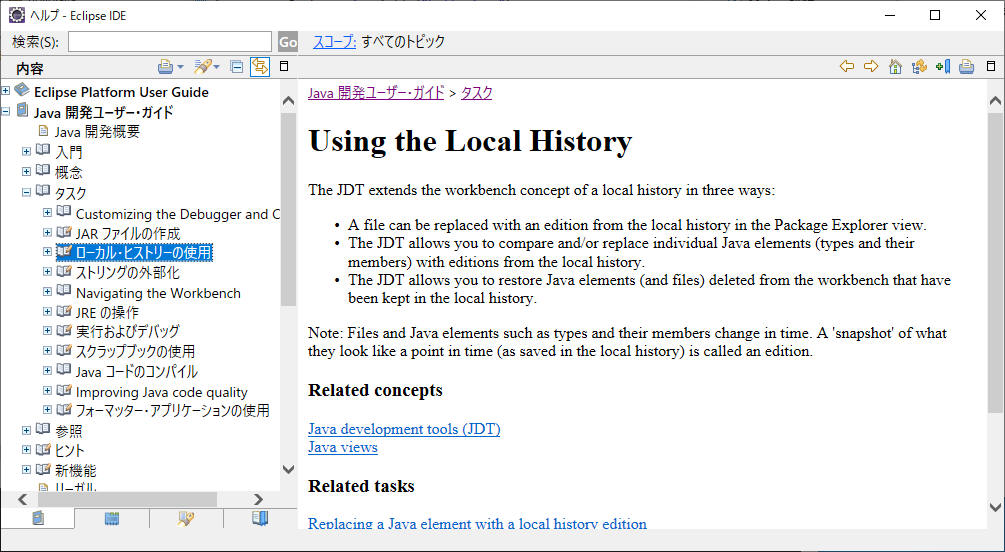Click into the 検索 search input field
This screenshot has width=1005, height=552.
pyautogui.click(x=169, y=42)
